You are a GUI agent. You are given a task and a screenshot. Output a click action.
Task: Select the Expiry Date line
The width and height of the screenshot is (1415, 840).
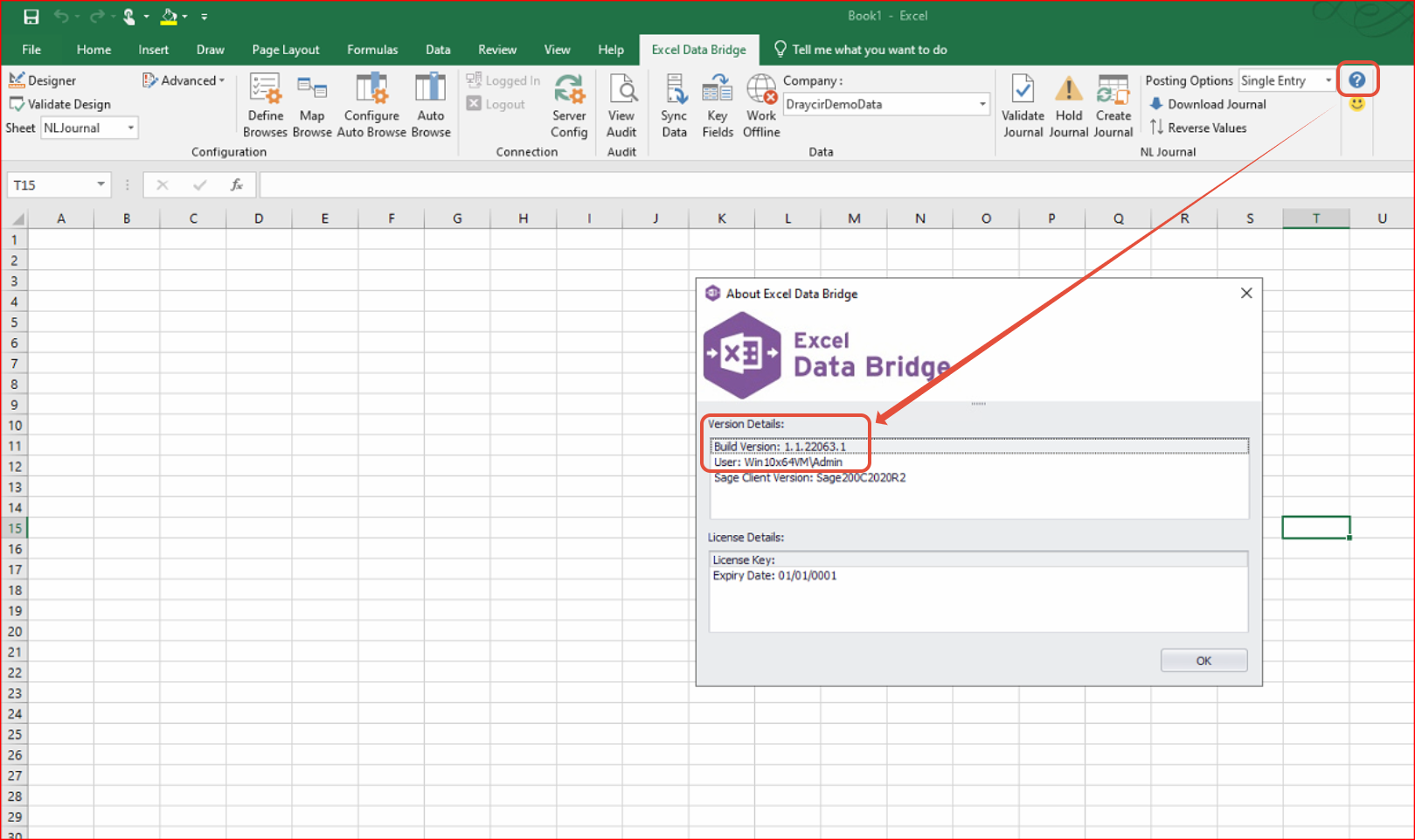tap(978, 576)
